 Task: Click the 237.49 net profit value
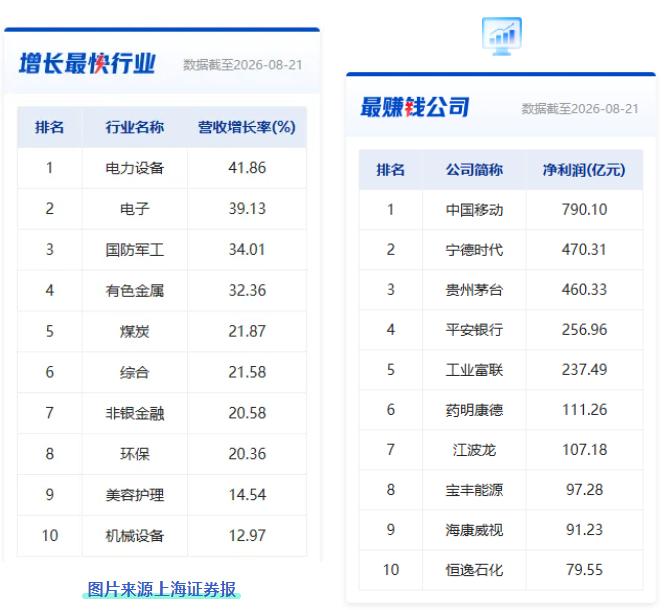(584, 370)
